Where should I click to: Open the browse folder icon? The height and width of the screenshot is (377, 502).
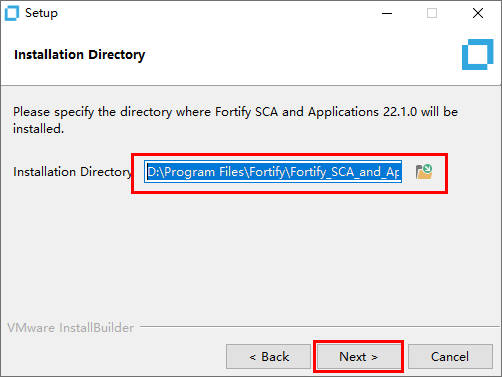click(424, 172)
